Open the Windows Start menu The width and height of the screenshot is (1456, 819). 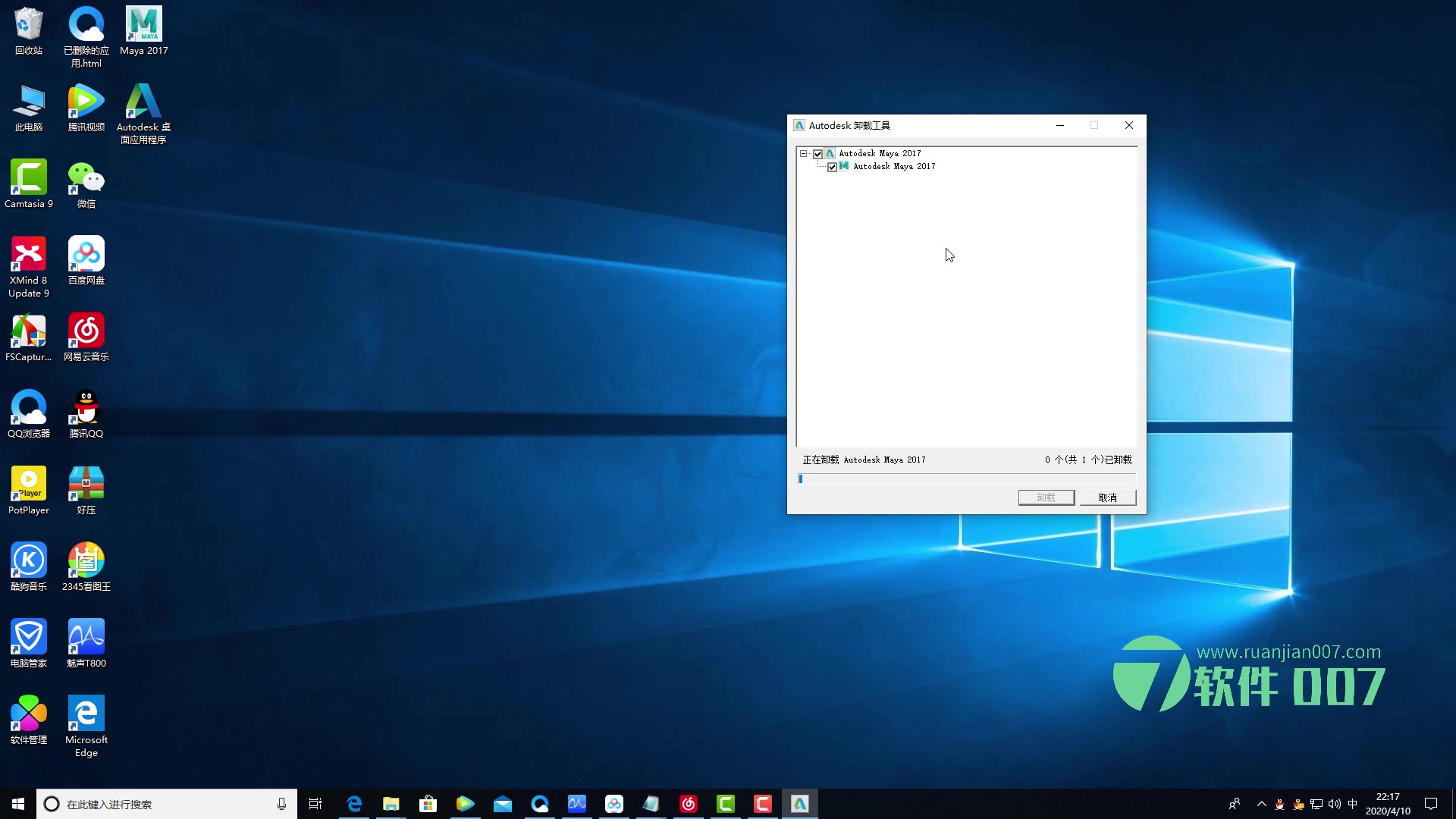pyautogui.click(x=18, y=804)
